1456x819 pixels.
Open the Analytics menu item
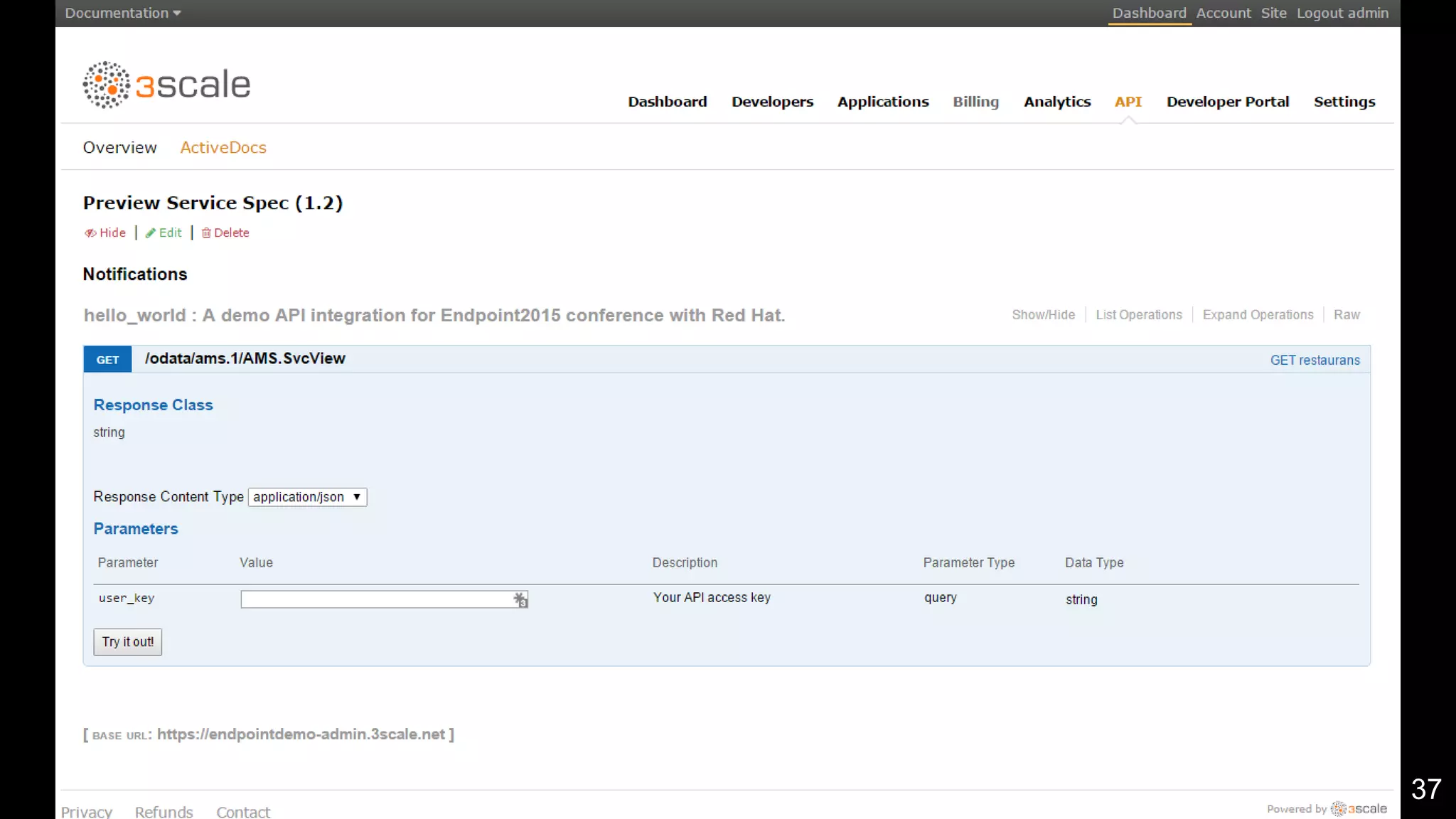pyautogui.click(x=1056, y=102)
